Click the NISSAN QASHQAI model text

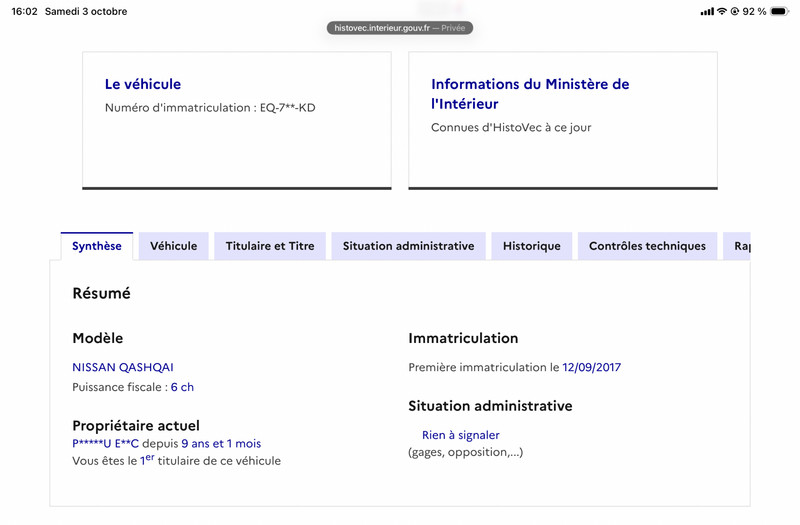[x=123, y=367]
